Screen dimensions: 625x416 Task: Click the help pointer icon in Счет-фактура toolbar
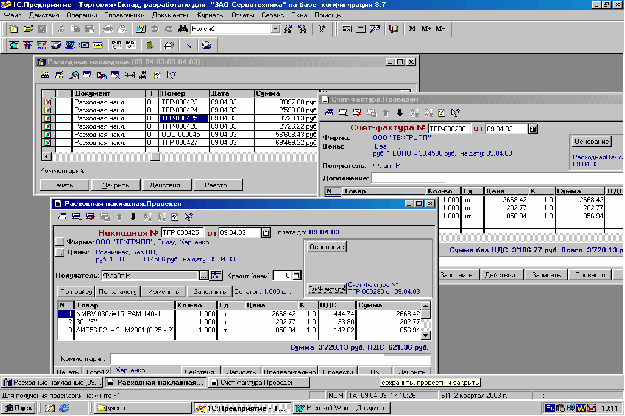point(455,113)
